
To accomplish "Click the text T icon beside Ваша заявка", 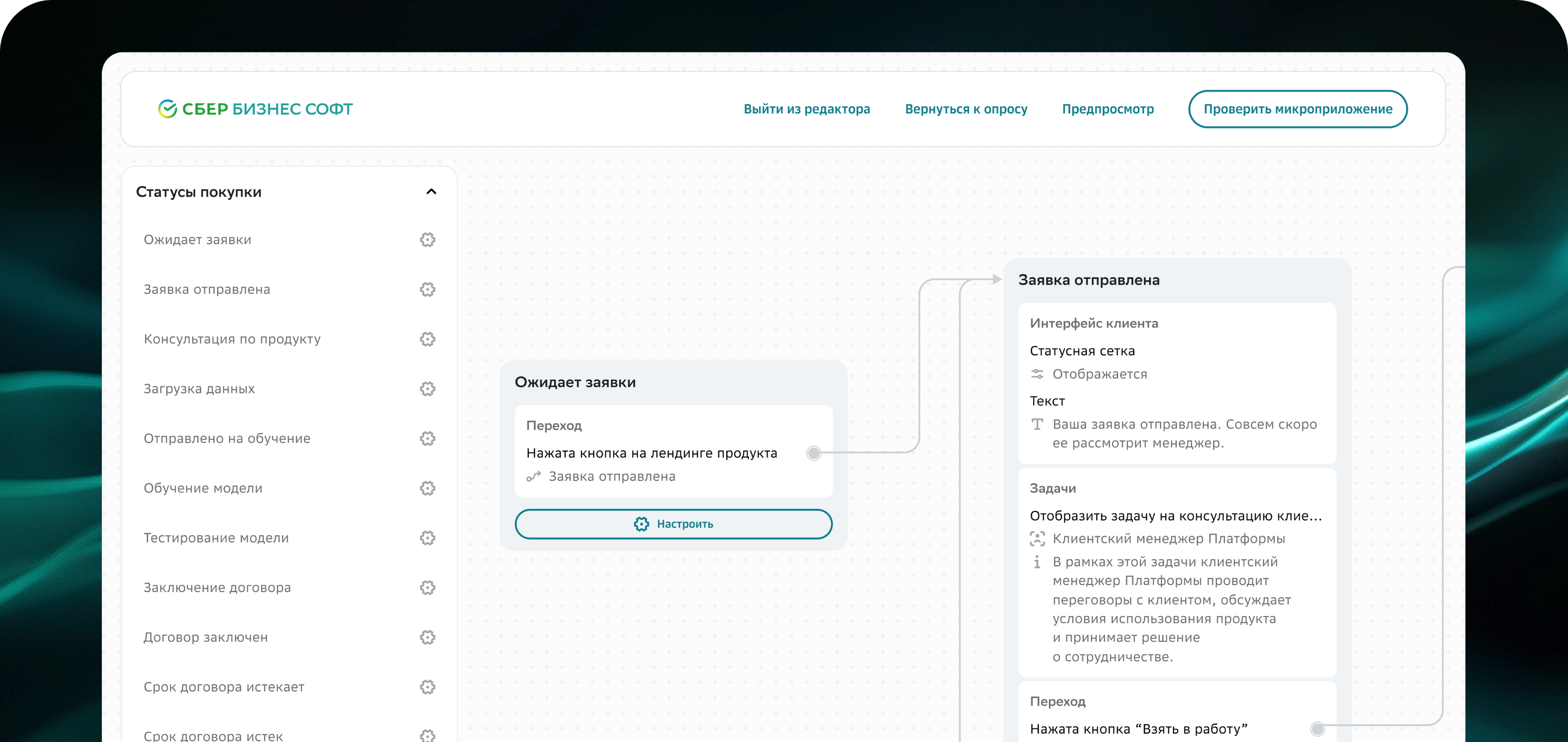I will click(x=1037, y=424).
